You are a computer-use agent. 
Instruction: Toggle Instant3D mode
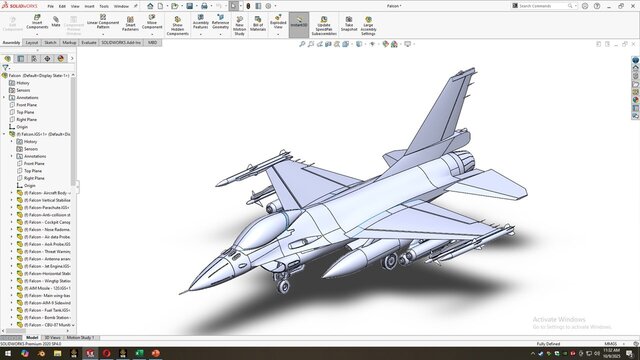[299, 24]
